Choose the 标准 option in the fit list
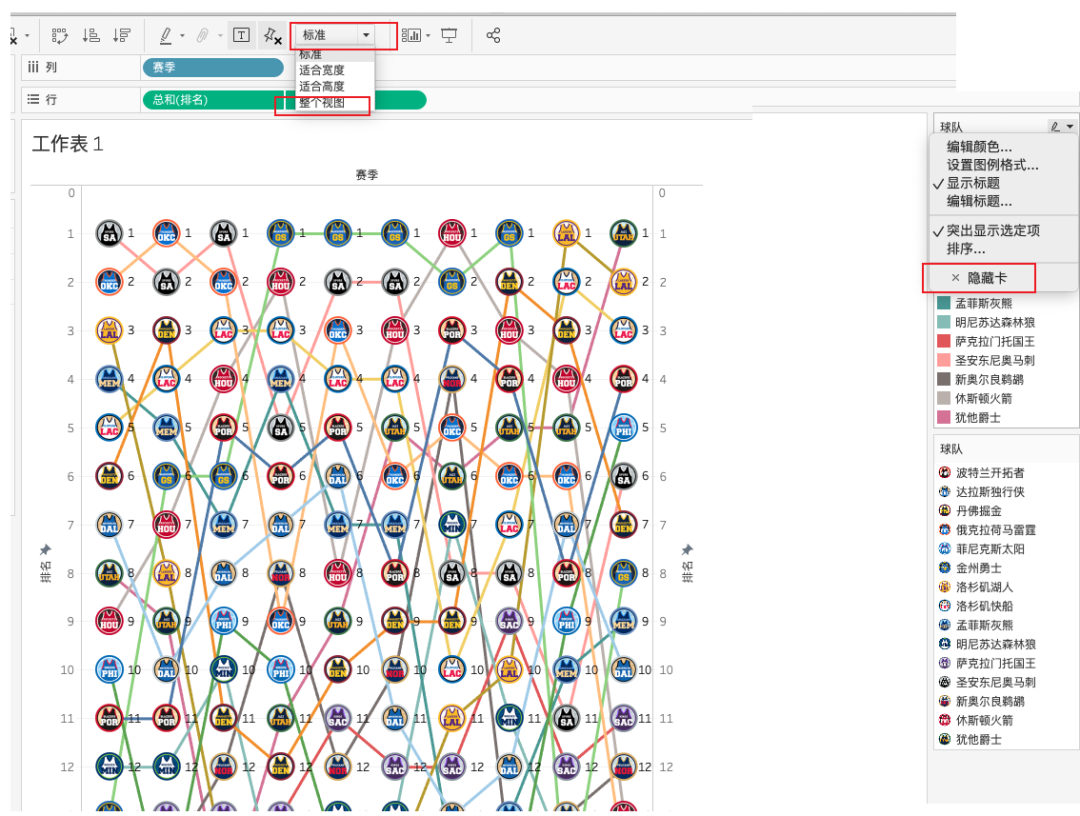This screenshot has width=1080, height=816. click(x=310, y=54)
